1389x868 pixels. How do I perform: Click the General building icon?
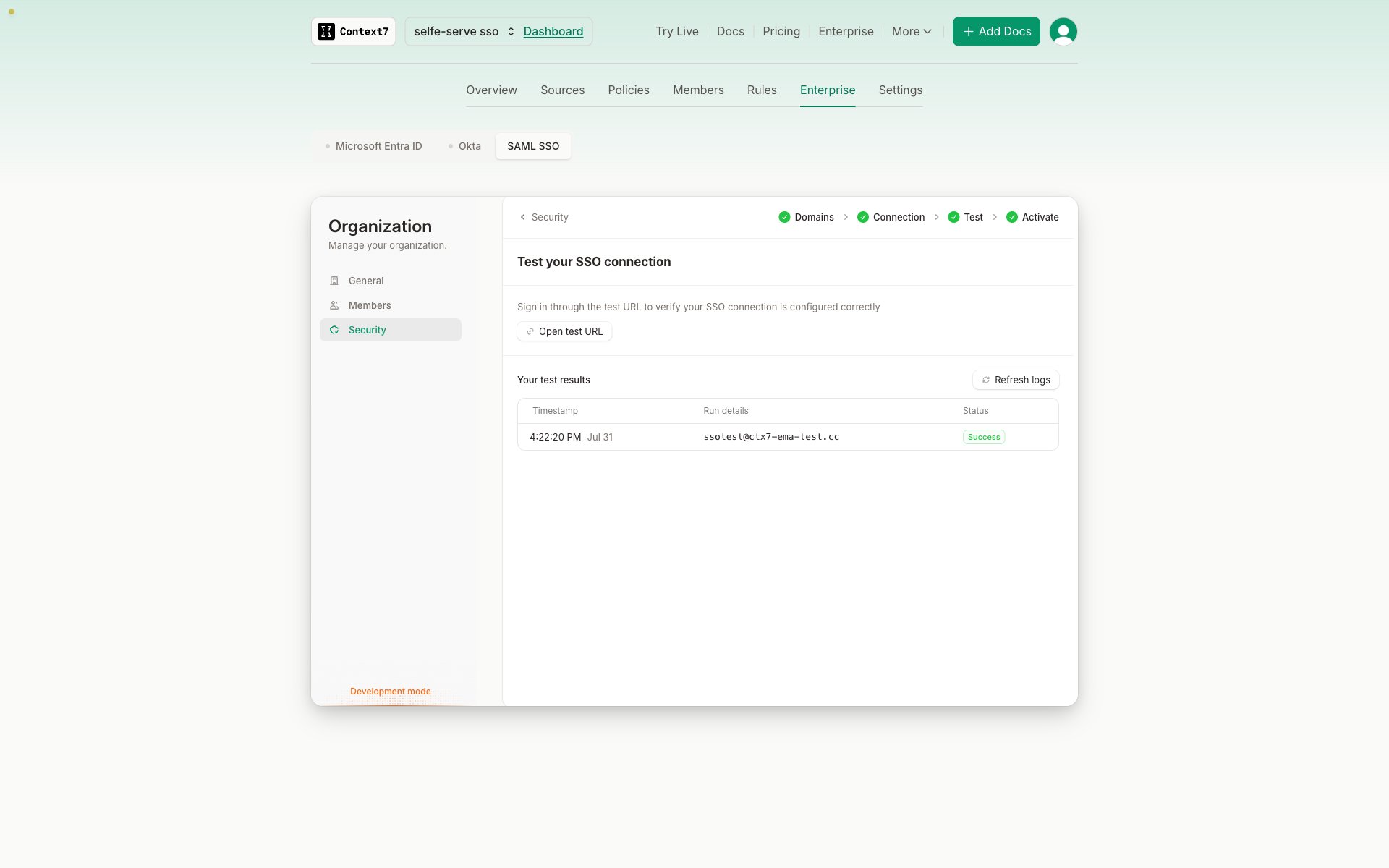tap(334, 281)
